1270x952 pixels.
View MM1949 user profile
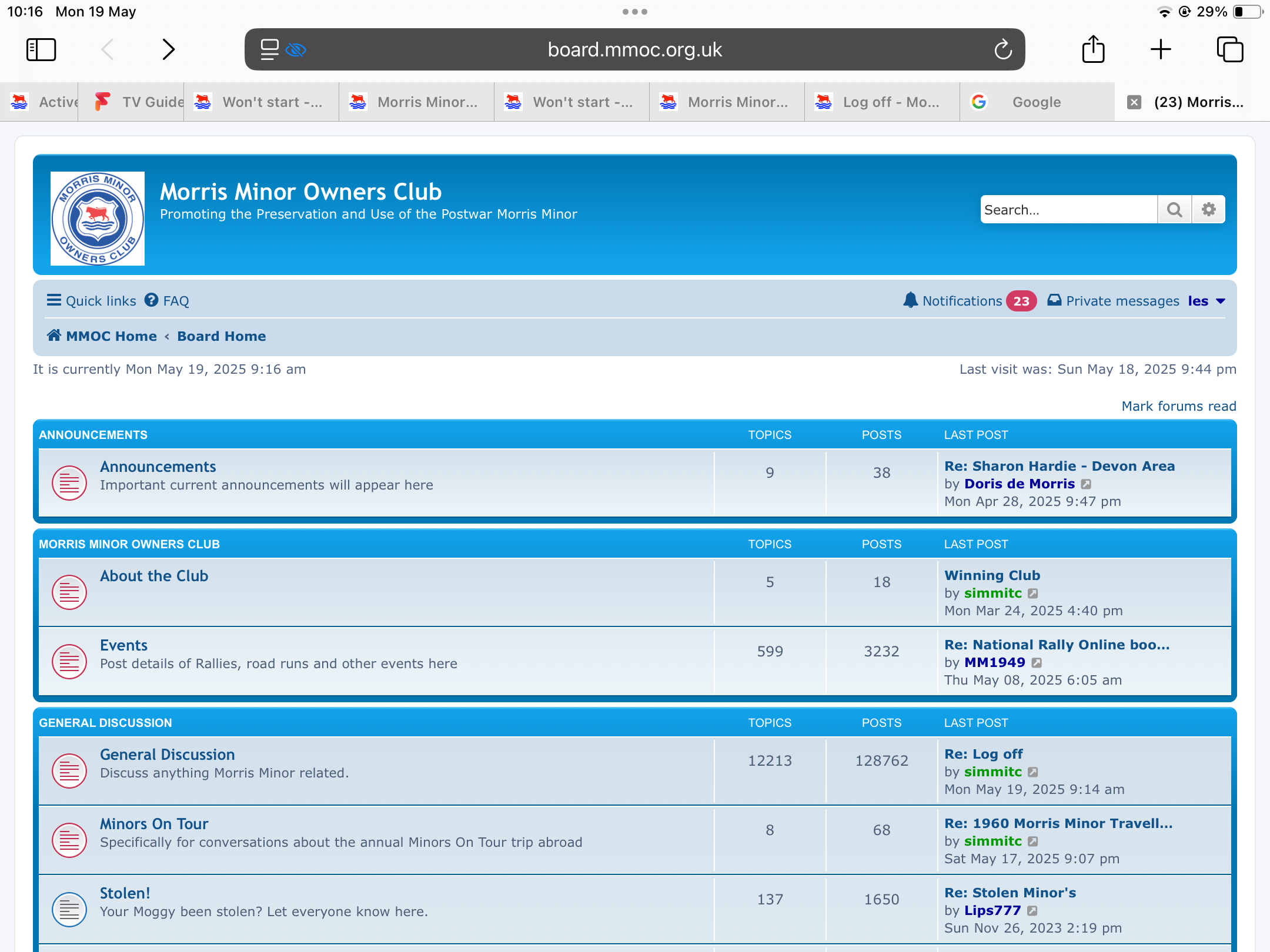[995, 662]
